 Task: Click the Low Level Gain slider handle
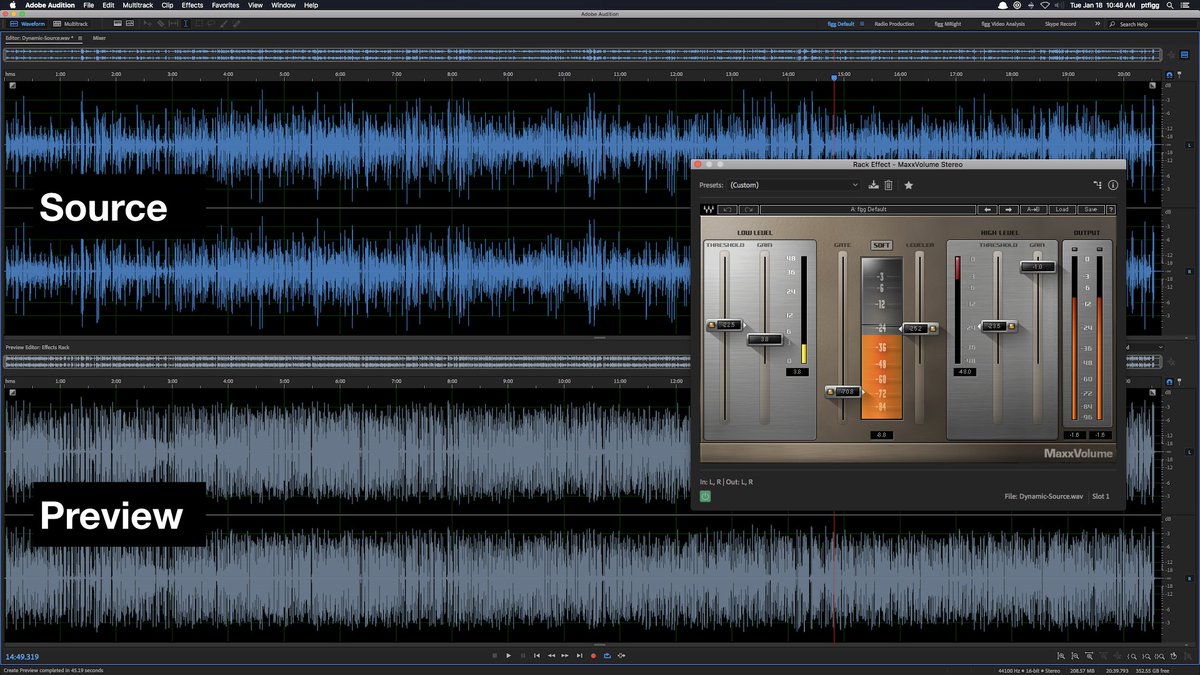[x=763, y=340]
